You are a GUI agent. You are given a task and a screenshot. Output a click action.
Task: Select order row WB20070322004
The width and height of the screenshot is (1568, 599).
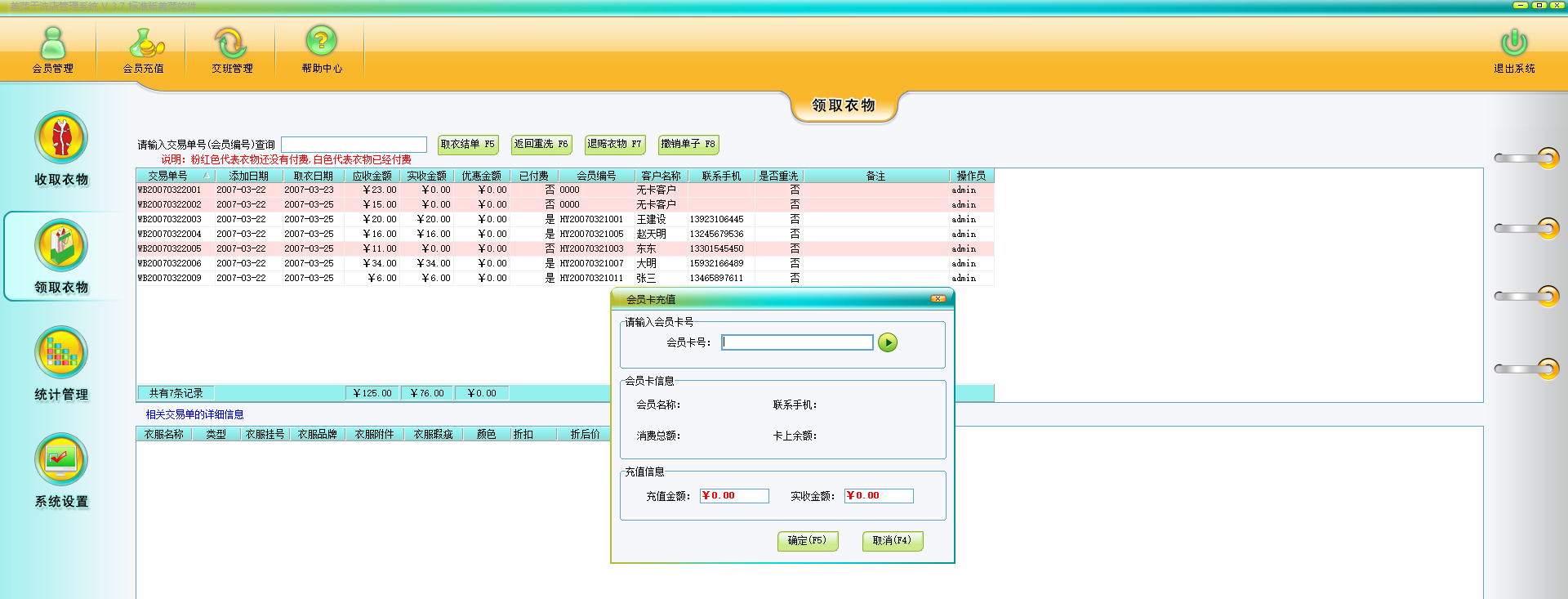click(x=565, y=234)
